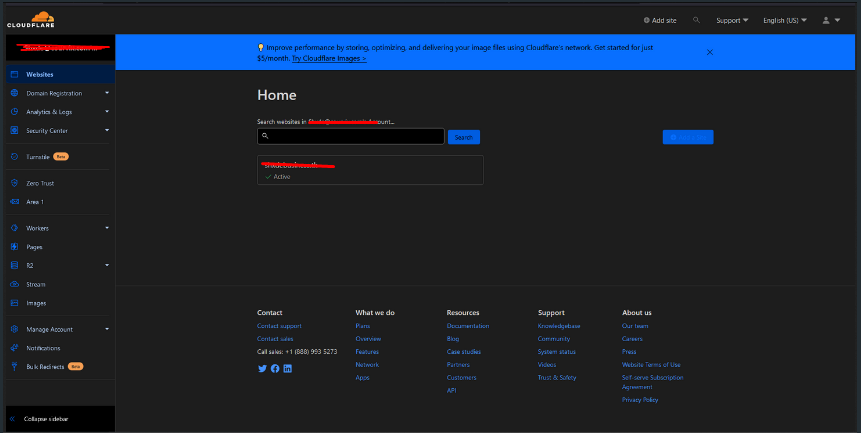
Task: Open the Trust & Safety link
Action: [557, 378]
